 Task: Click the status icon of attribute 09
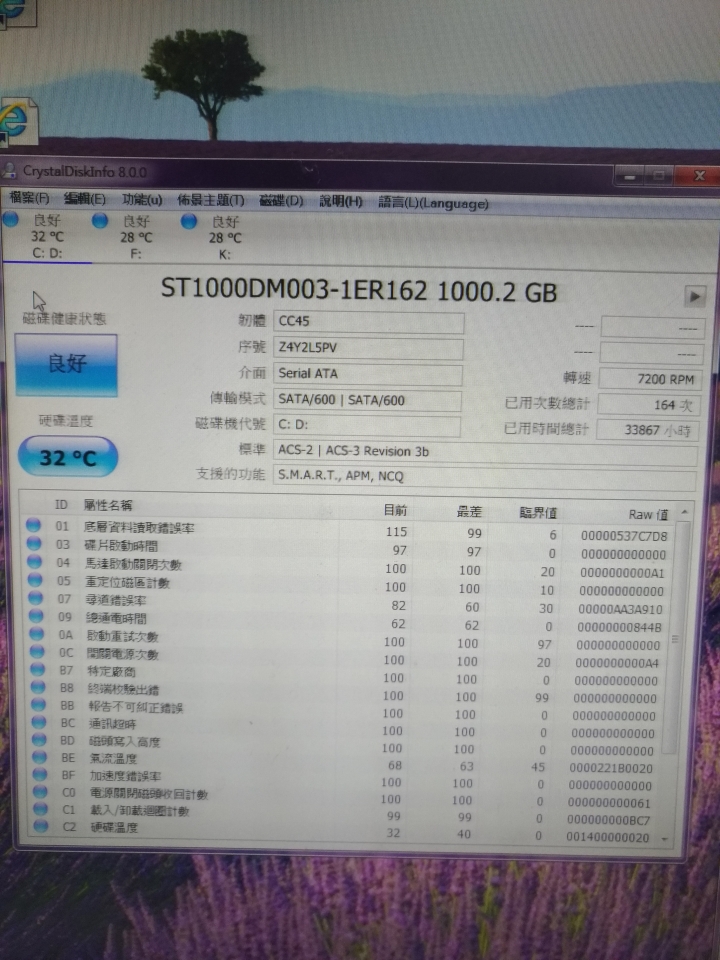(37, 615)
